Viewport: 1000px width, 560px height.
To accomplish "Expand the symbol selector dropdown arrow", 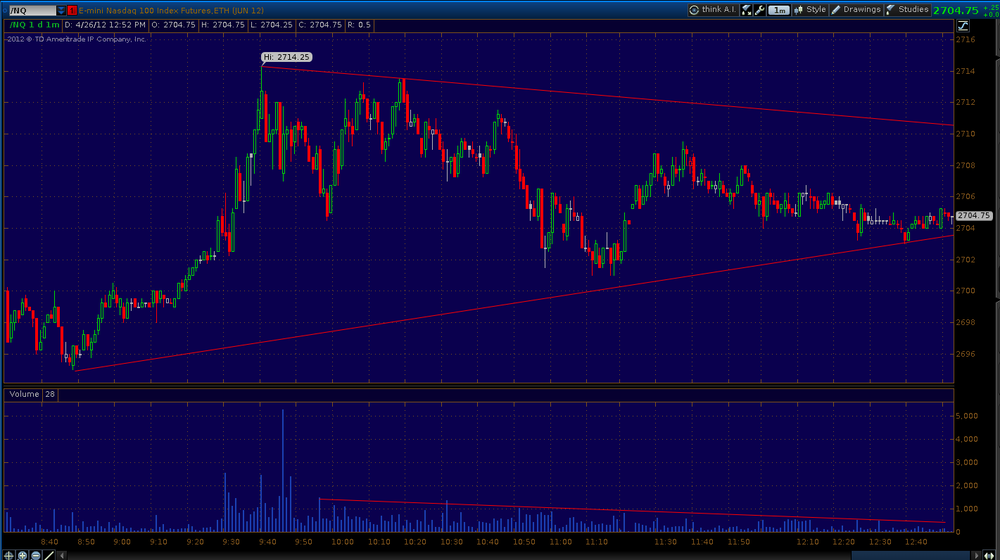I will [61, 10].
